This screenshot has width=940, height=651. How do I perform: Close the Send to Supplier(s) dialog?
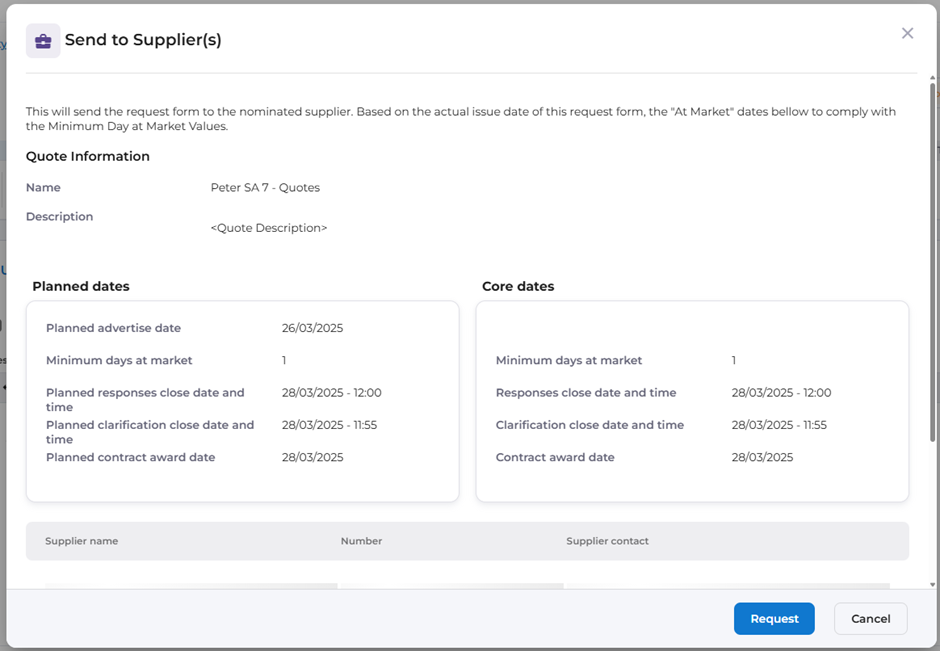[x=907, y=33]
